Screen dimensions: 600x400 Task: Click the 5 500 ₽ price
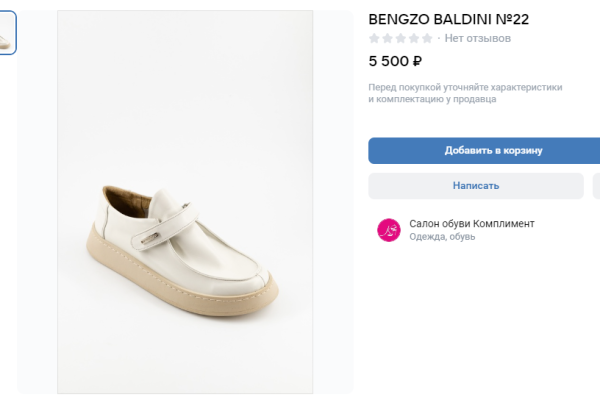coord(395,61)
